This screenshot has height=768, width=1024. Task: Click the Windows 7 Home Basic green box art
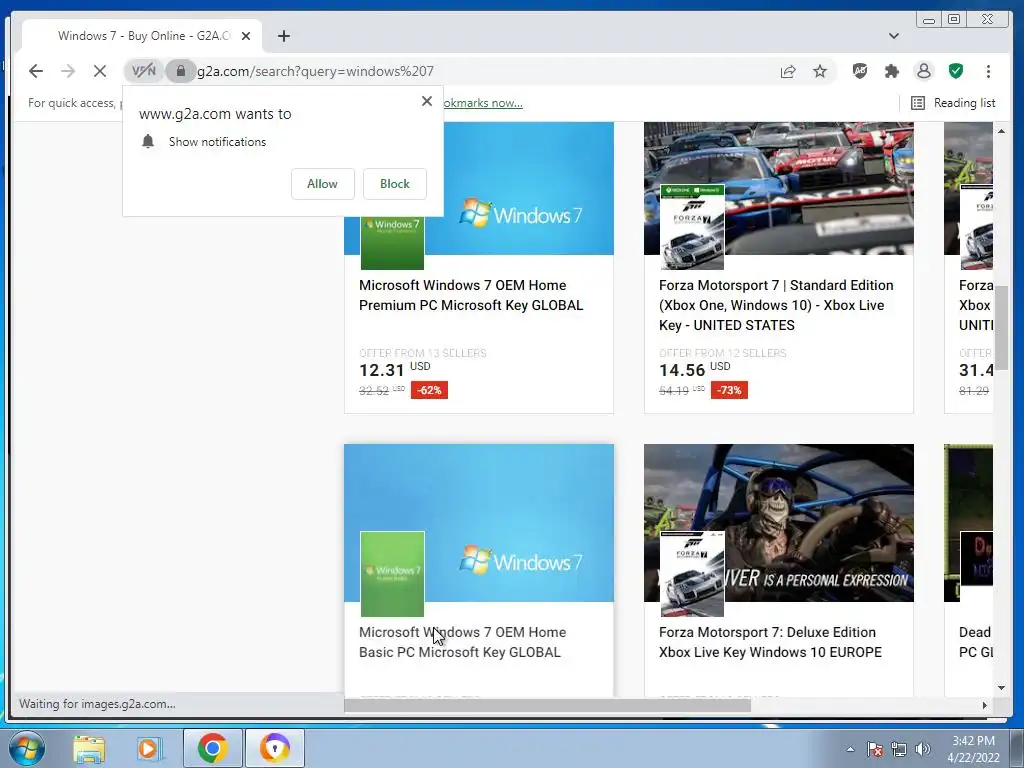tap(392, 574)
